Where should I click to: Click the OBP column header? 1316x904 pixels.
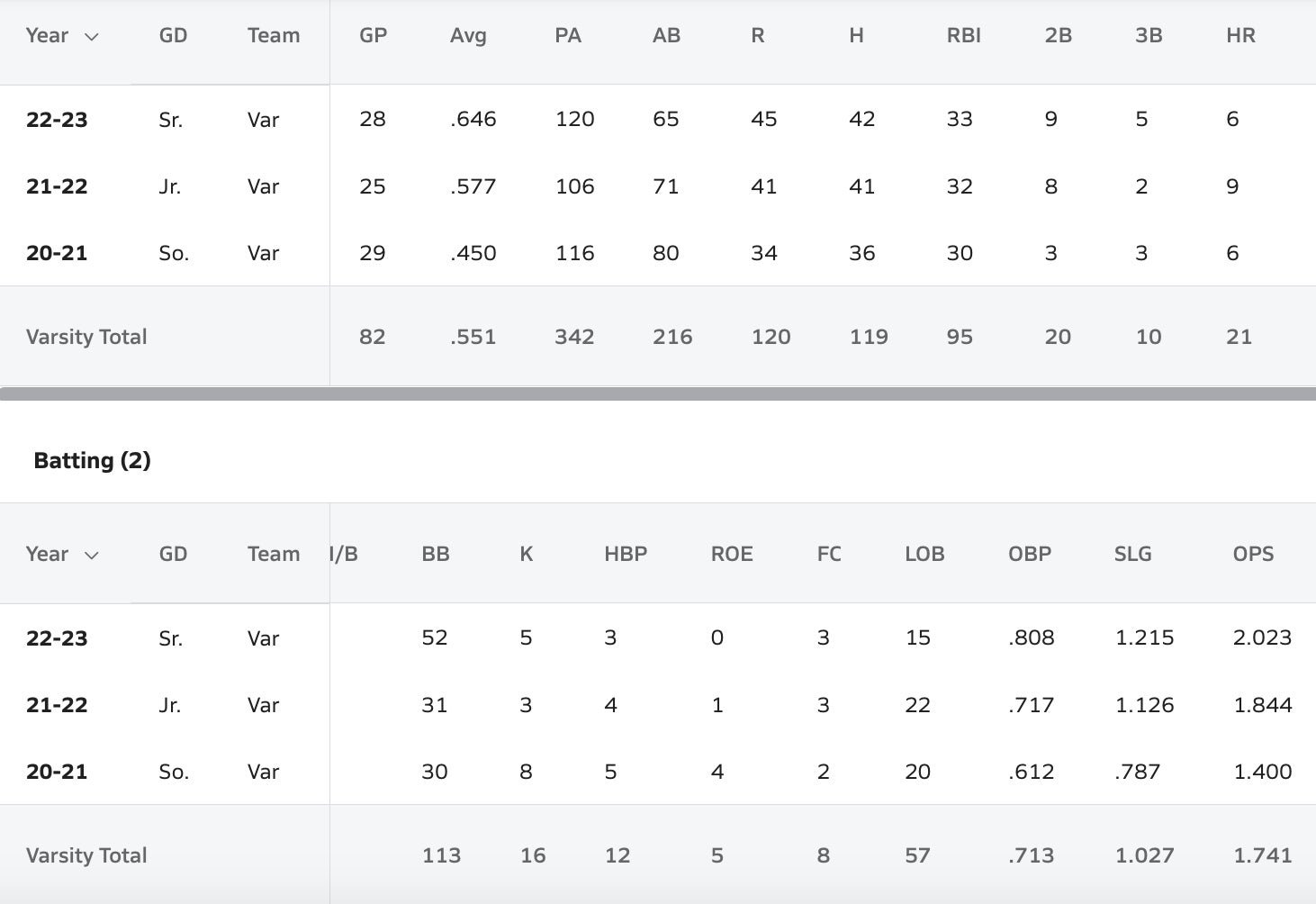pyautogui.click(x=1030, y=555)
